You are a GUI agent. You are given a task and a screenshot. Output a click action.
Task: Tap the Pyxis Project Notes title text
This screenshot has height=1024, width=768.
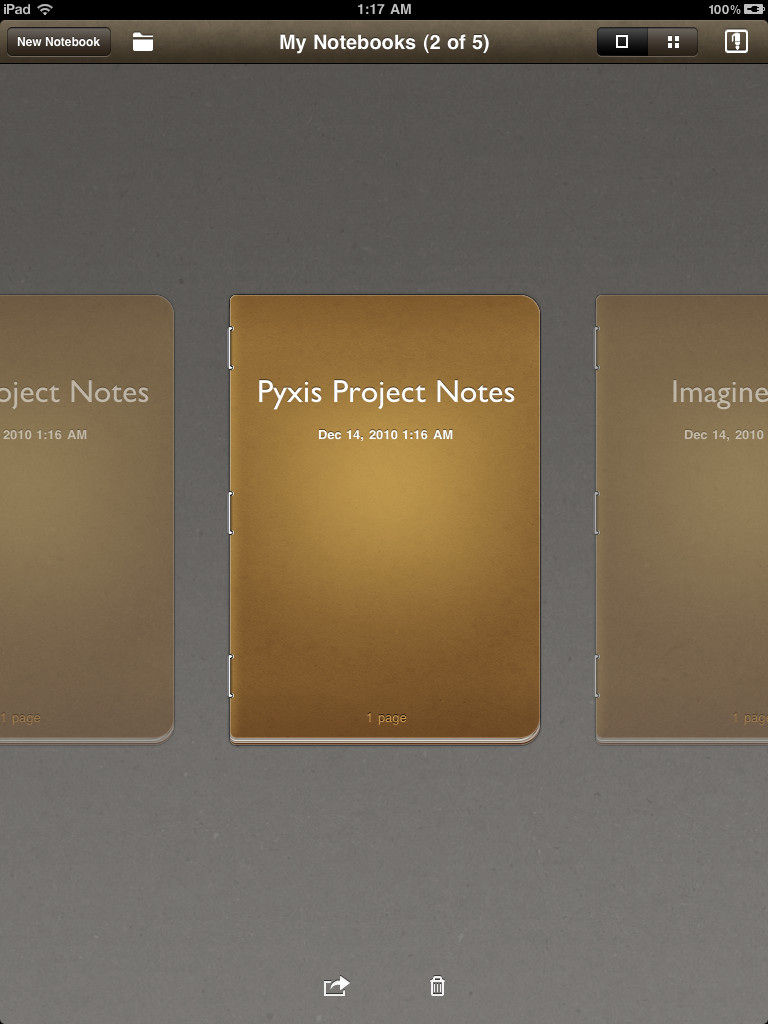pos(386,393)
